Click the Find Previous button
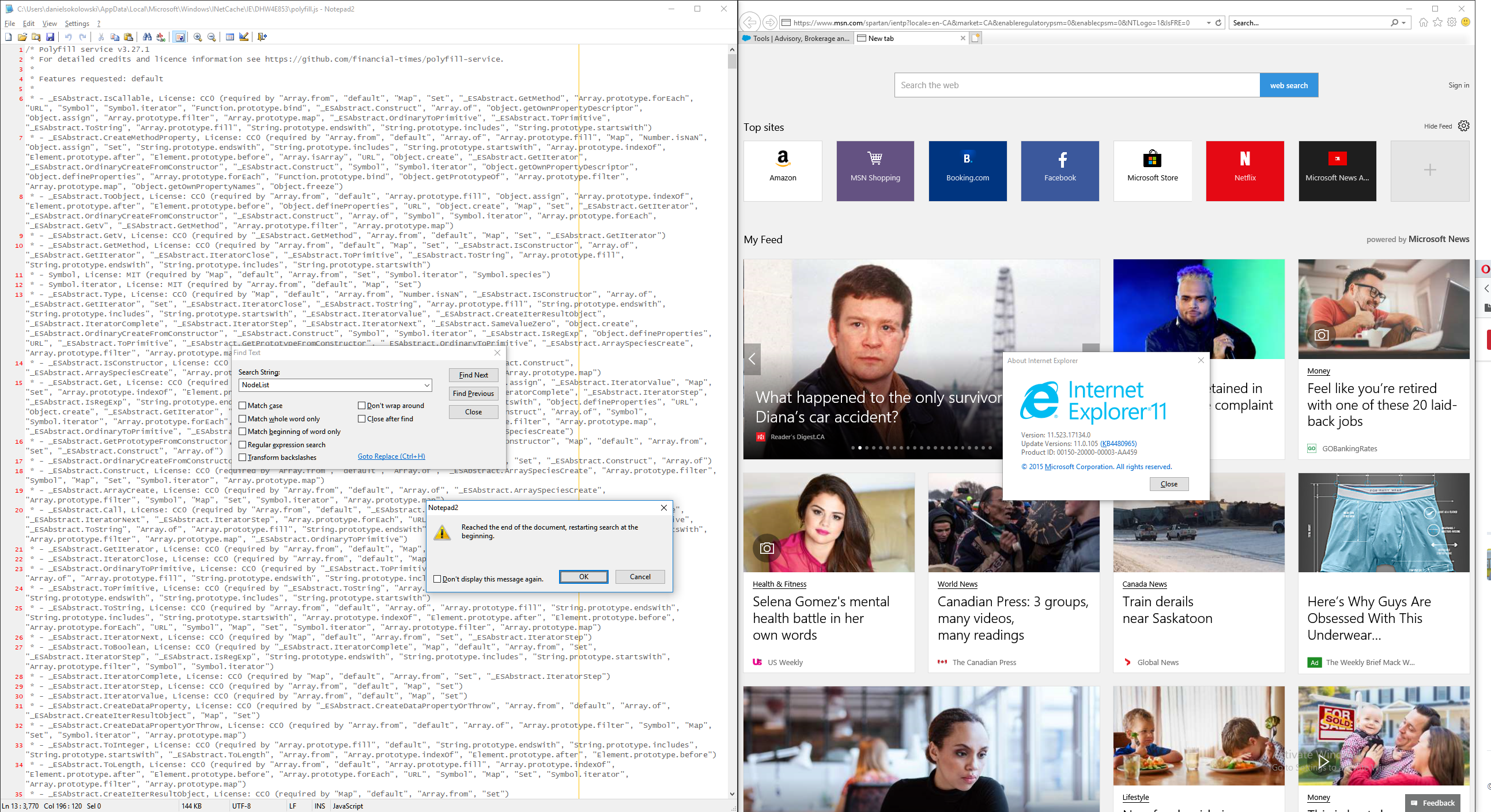1491x812 pixels. (473, 394)
